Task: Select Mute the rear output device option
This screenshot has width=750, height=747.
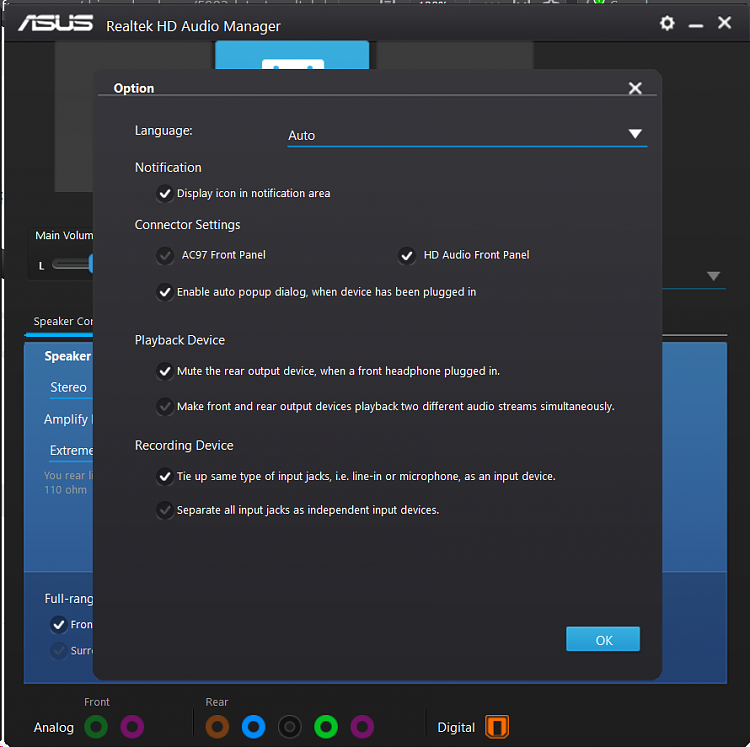Action: (x=165, y=371)
